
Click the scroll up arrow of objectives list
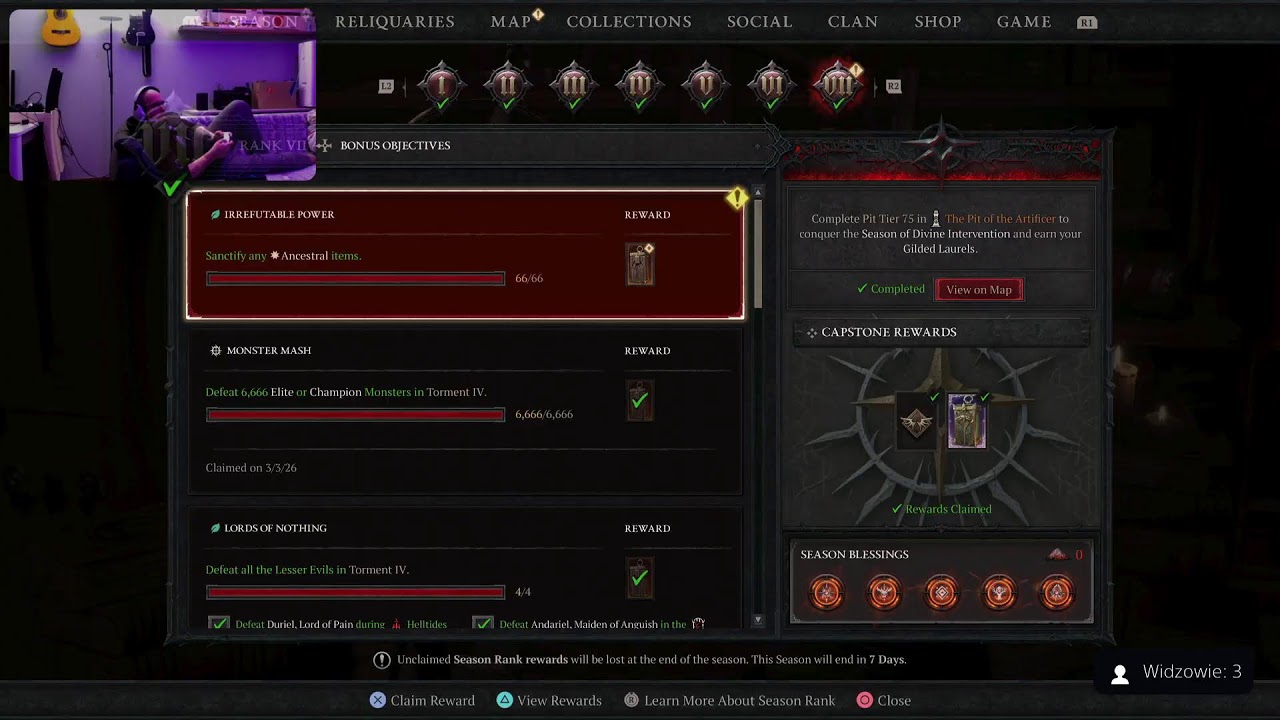tap(758, 192)
